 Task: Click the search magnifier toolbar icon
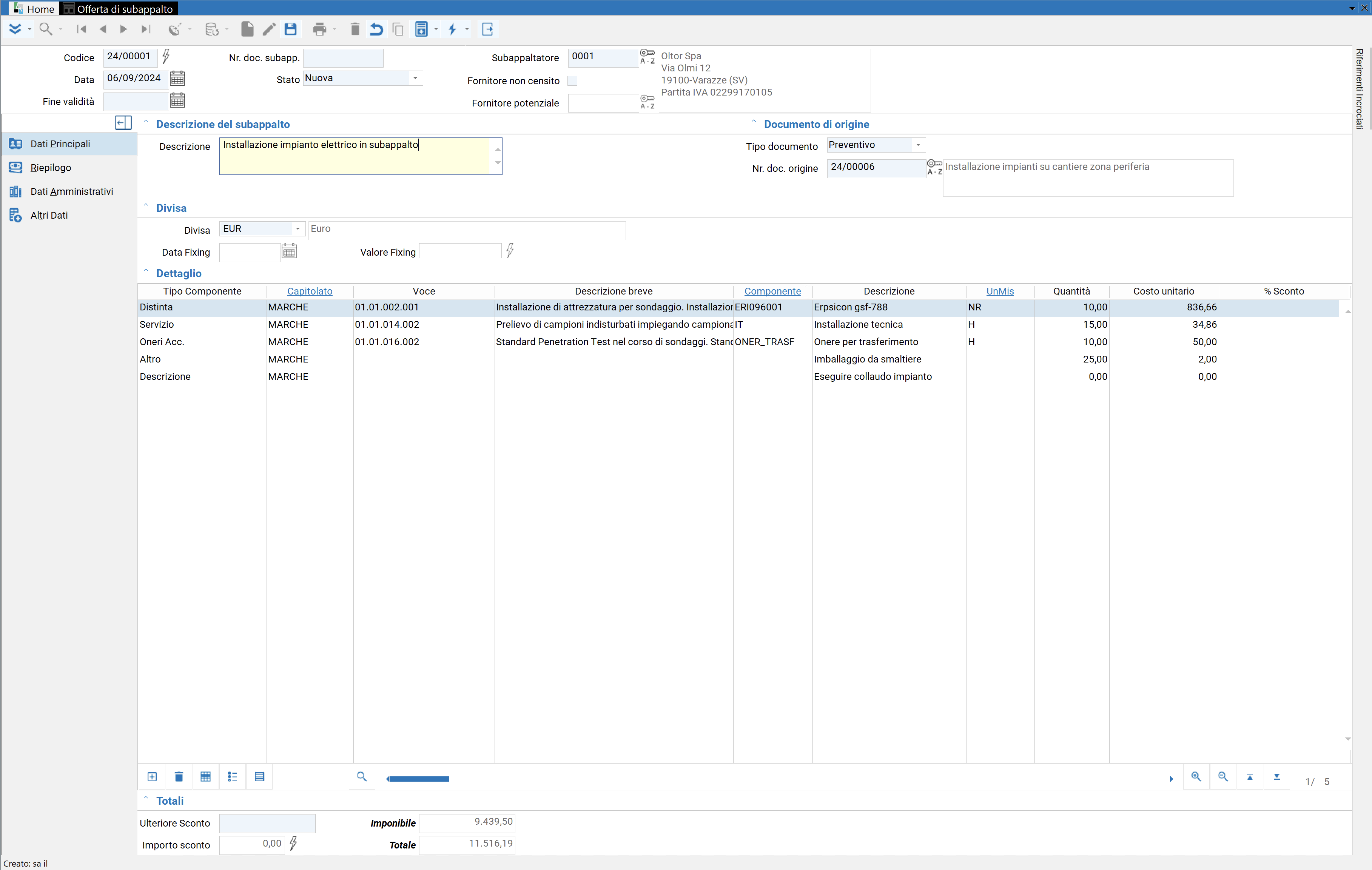coord(46,29)
